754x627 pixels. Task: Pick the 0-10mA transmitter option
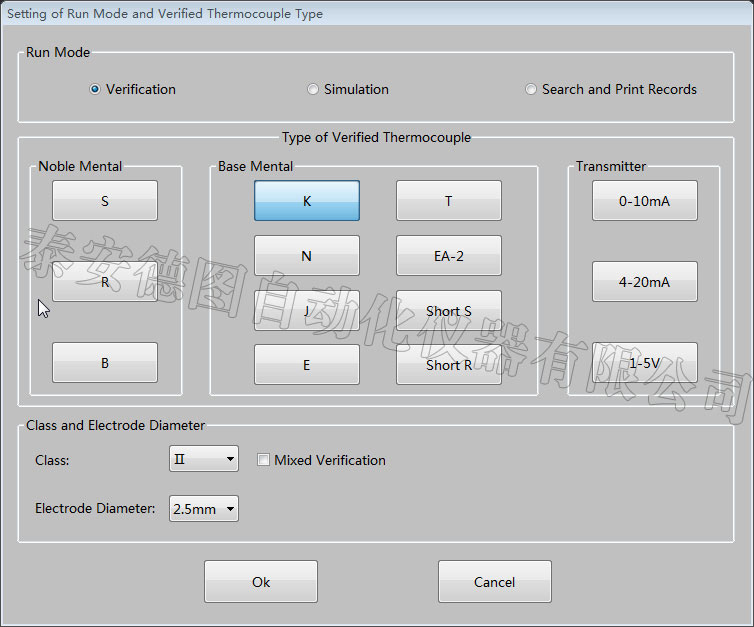pos(644,201)
